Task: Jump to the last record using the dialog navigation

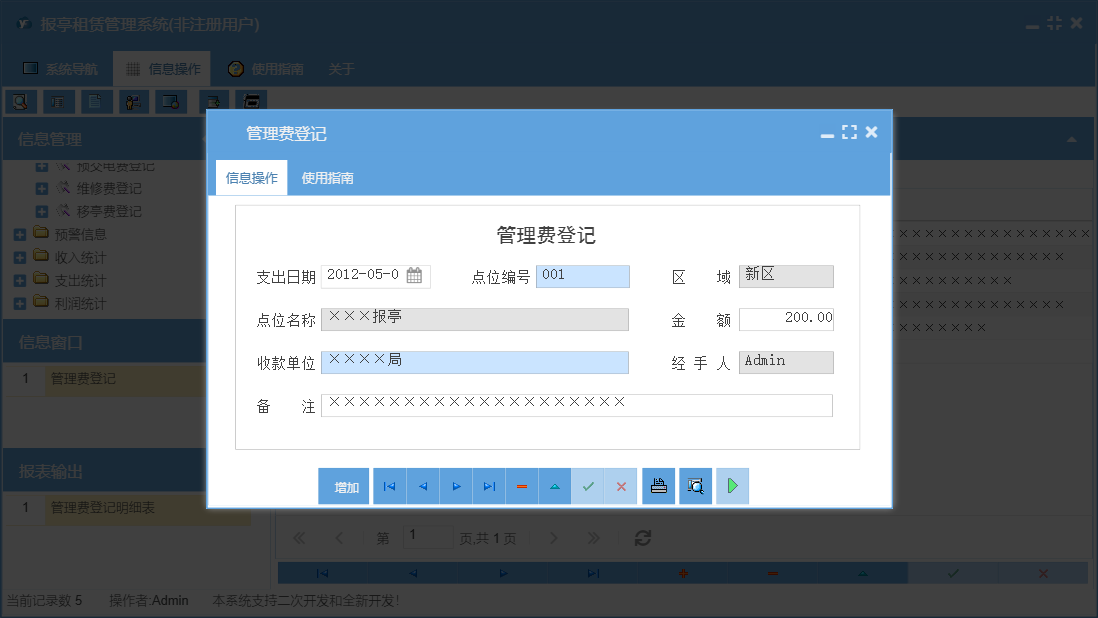Action: coord(489,486)
